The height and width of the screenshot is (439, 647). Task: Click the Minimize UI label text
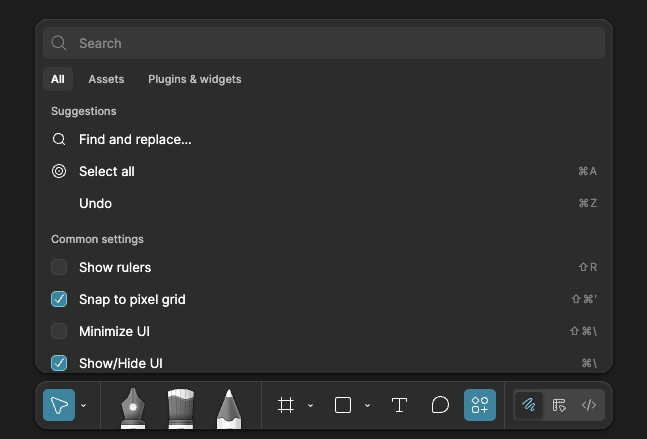pyautogui.click(x=114, y=331)
